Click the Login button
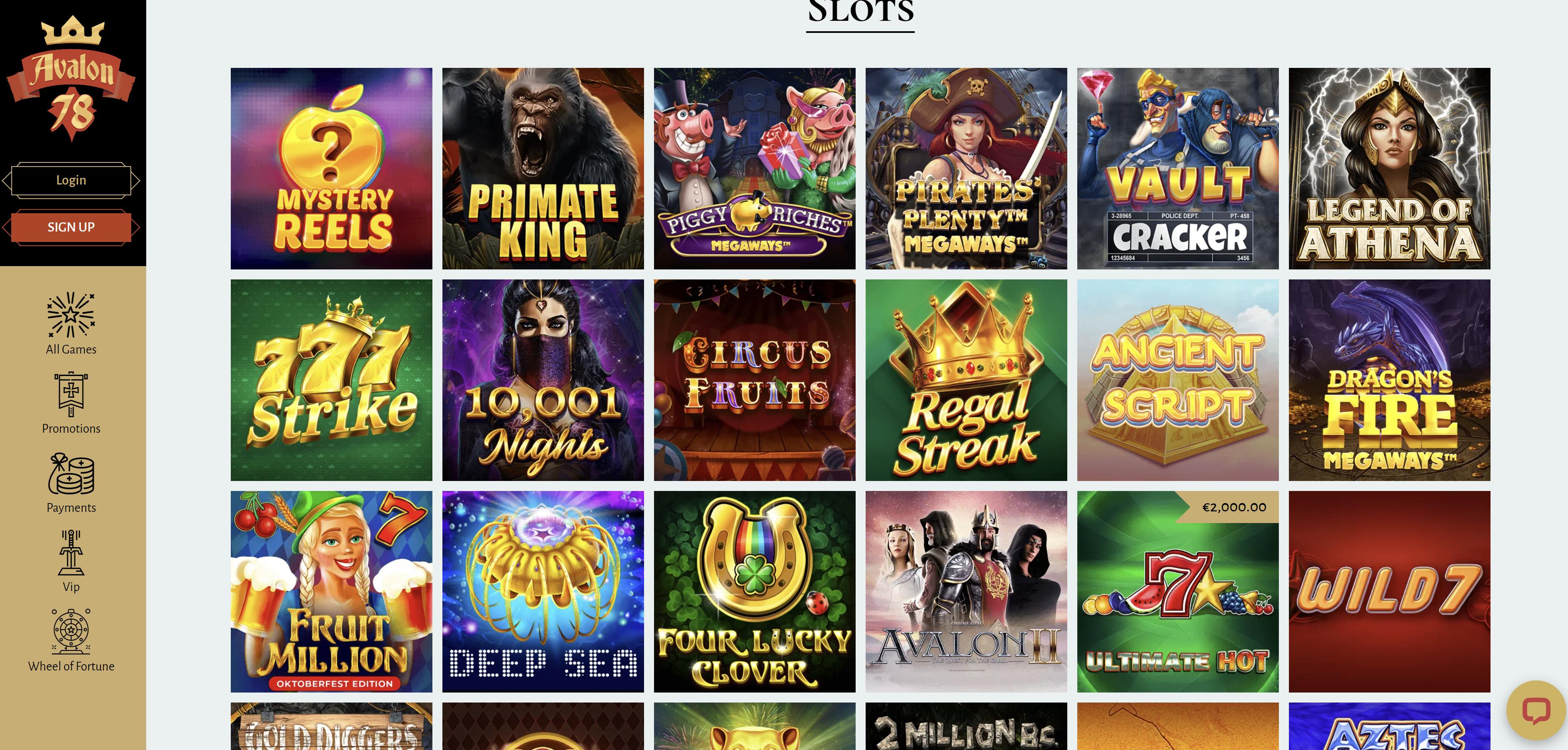The image size is (1568, 750). pyautogui.click(x=71, y=180)
